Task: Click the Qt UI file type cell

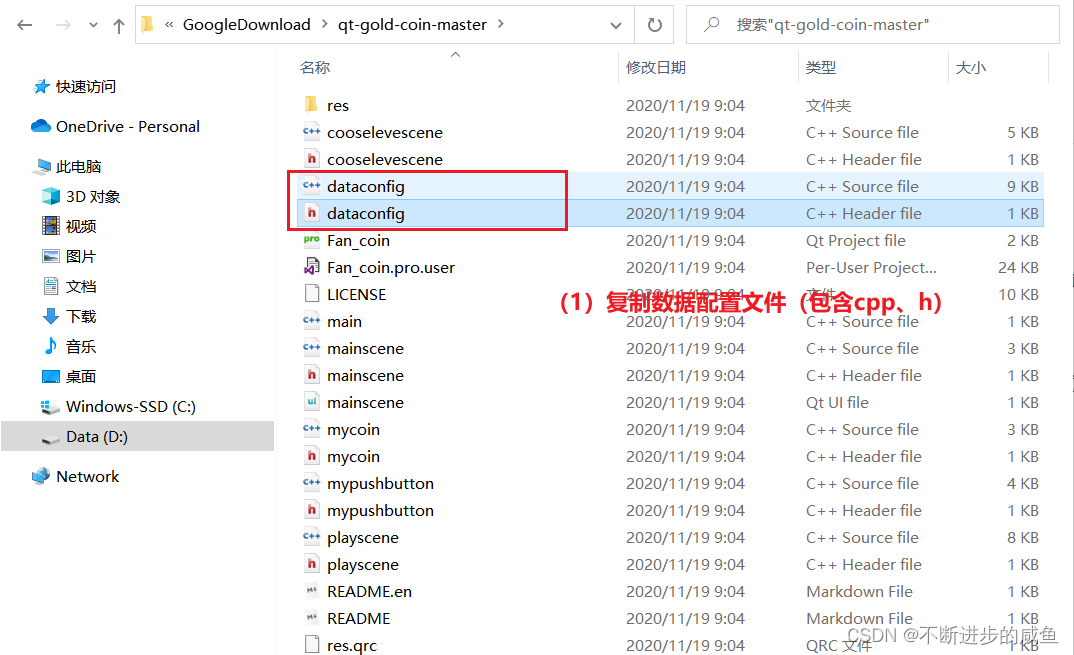Action: pyautogui.click(x=837, y=403)
